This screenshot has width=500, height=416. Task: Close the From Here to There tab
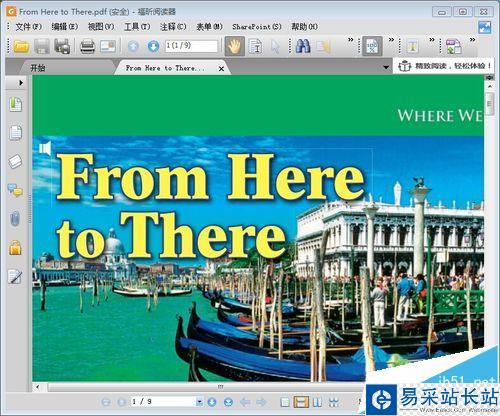click(x=221, y=69)
